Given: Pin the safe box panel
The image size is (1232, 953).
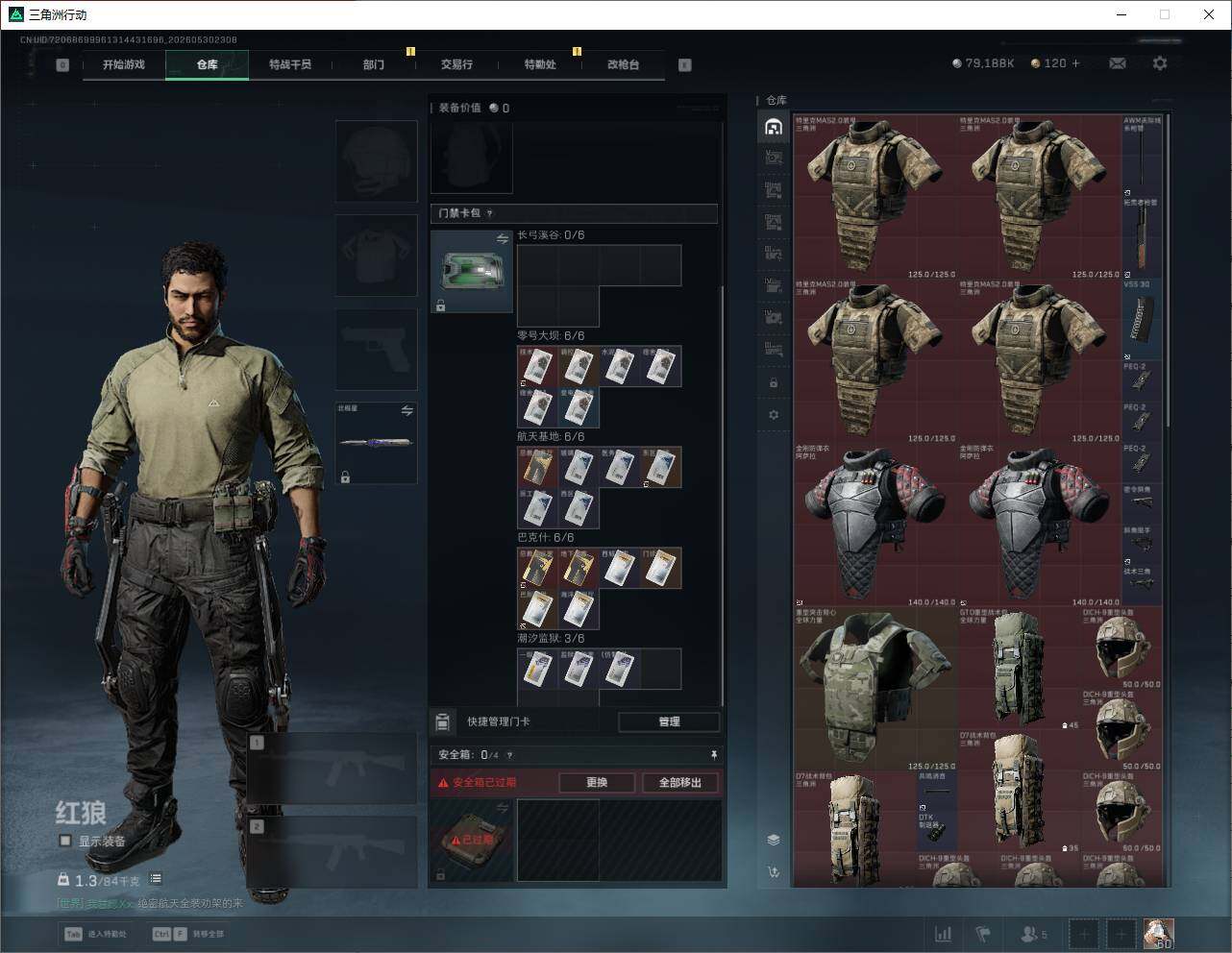Looking at the screenshot, I should click(713, 755).
